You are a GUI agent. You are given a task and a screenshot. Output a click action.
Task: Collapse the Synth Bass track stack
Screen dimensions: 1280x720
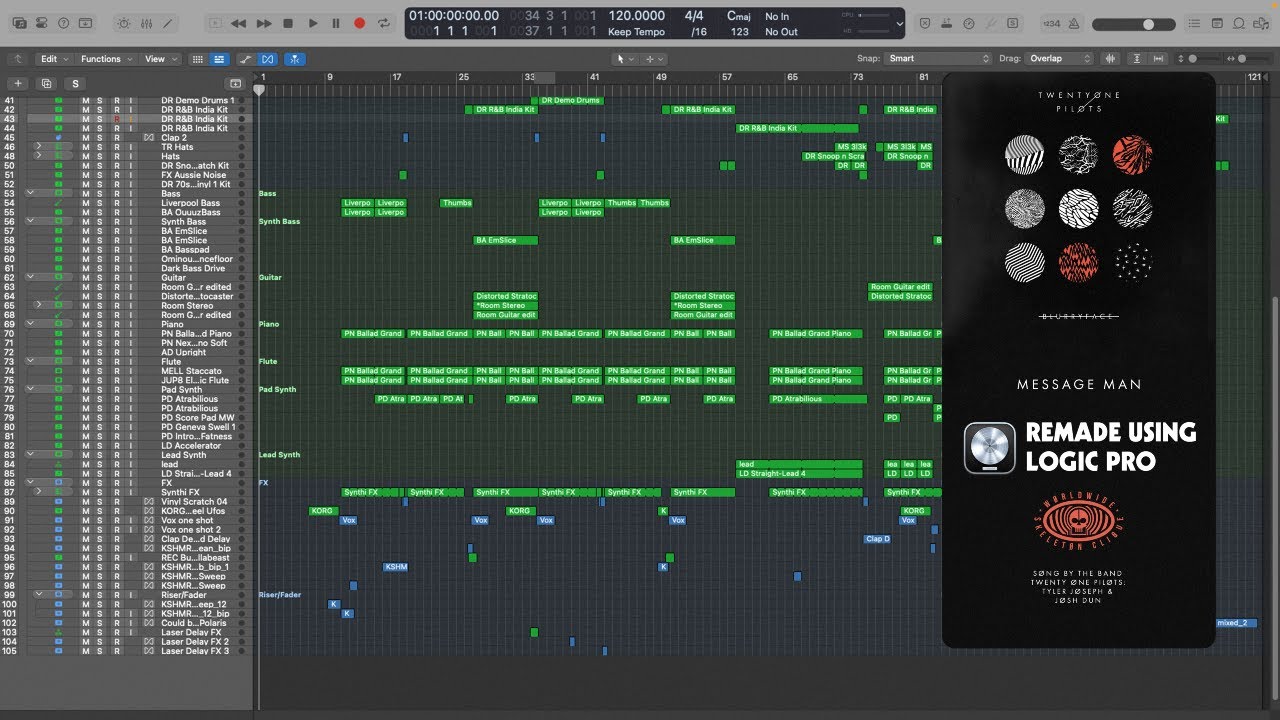(32, 222)
